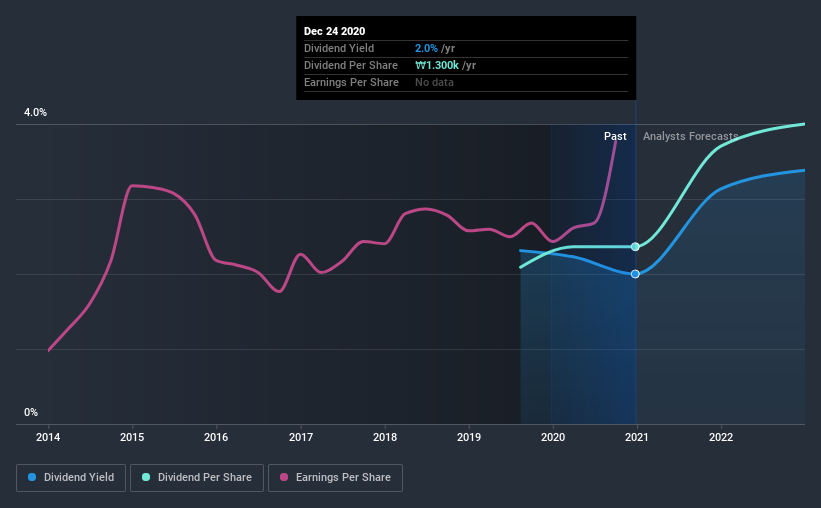This screenshot has width=821, height=508.
Task: Click the 2014 x-axis label
Action: (x=48, y=437)
